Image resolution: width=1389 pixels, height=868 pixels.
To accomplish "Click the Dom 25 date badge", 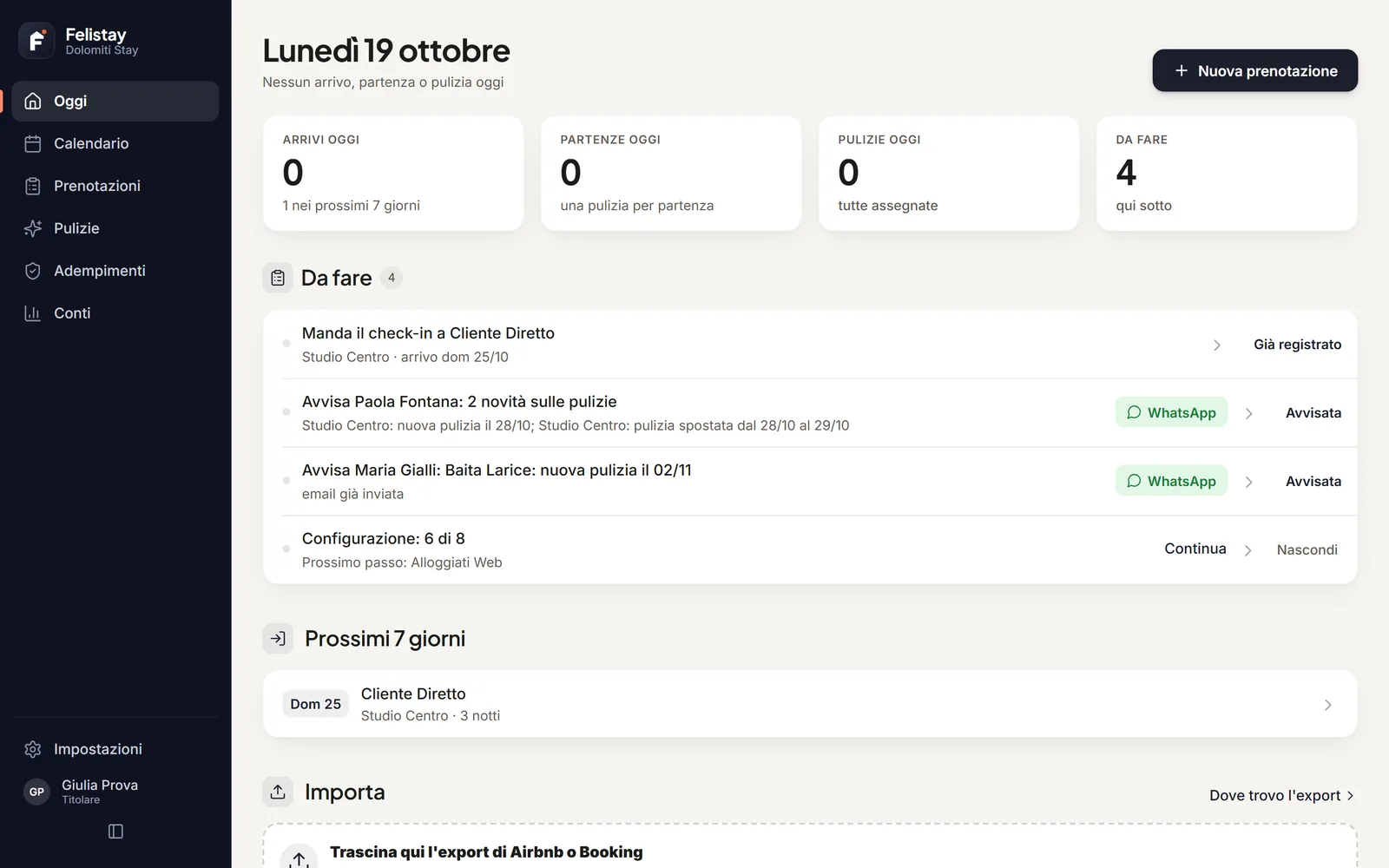I will pyautogui.click(x=316, y=704).
